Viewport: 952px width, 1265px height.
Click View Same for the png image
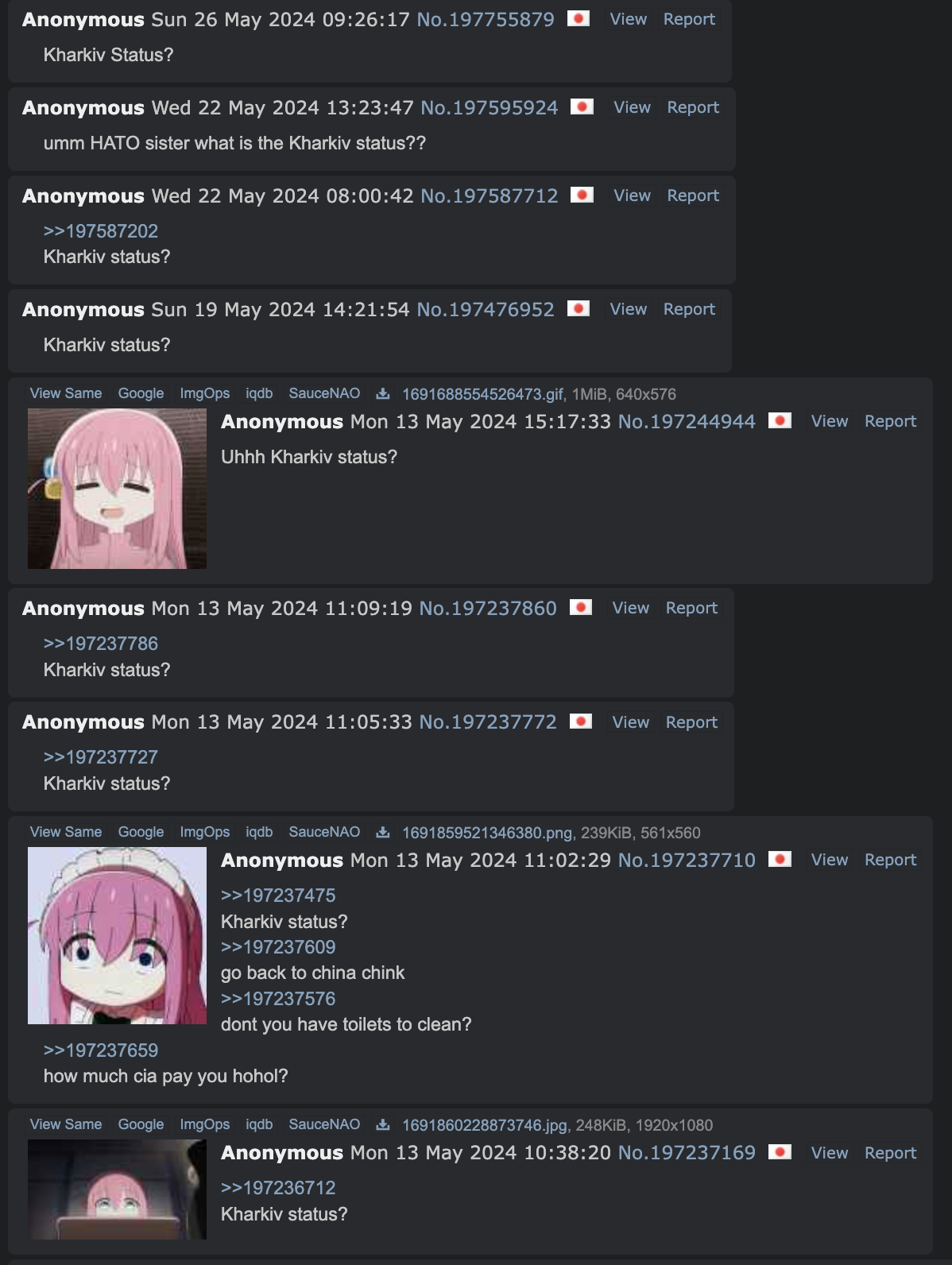pos(66,832)
